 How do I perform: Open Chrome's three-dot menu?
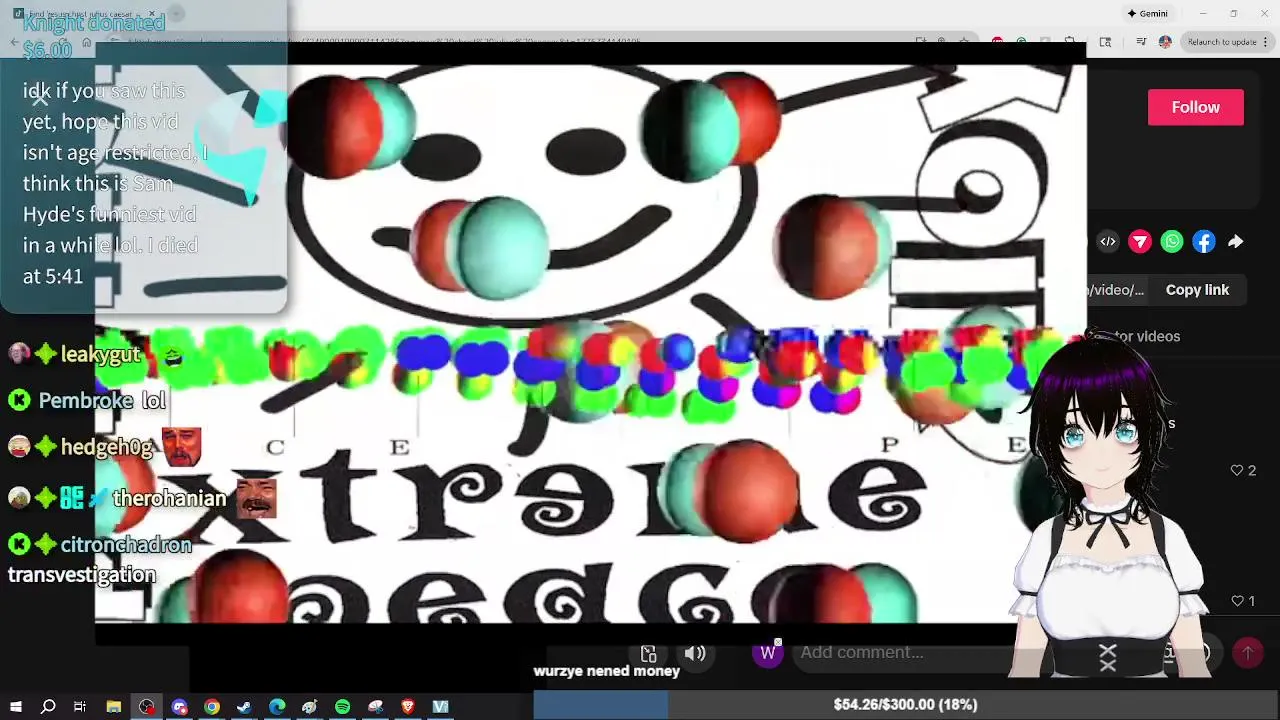1267,42
